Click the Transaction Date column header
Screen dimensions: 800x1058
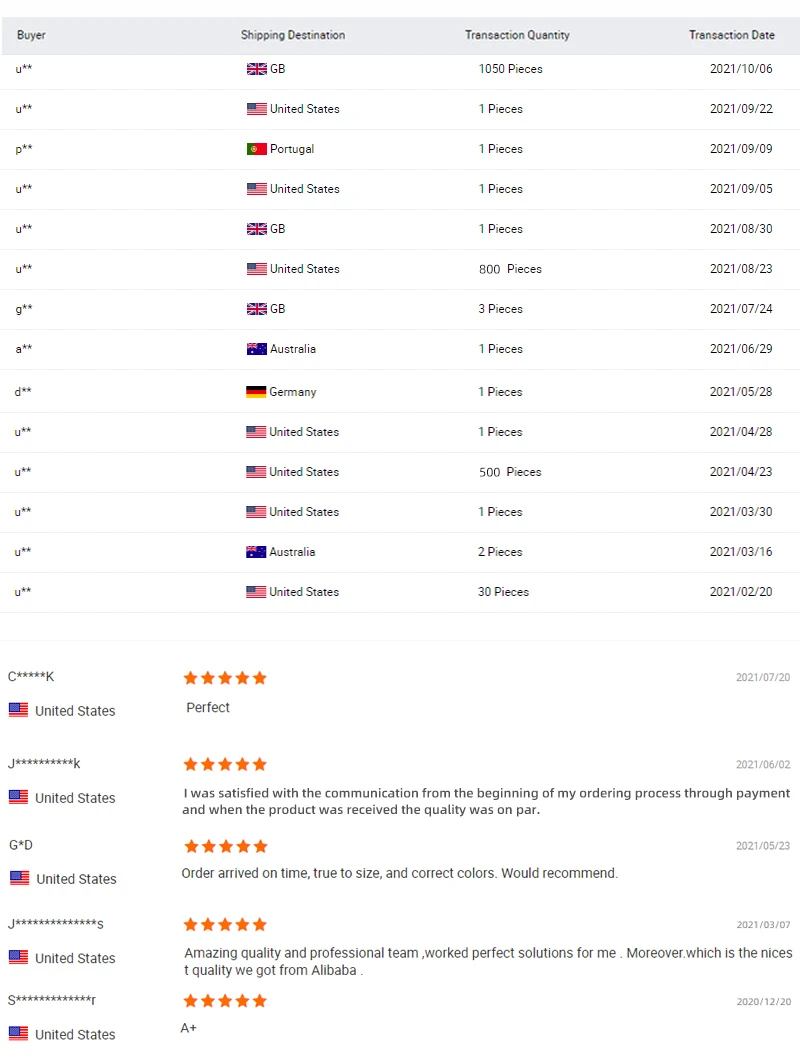732,35
